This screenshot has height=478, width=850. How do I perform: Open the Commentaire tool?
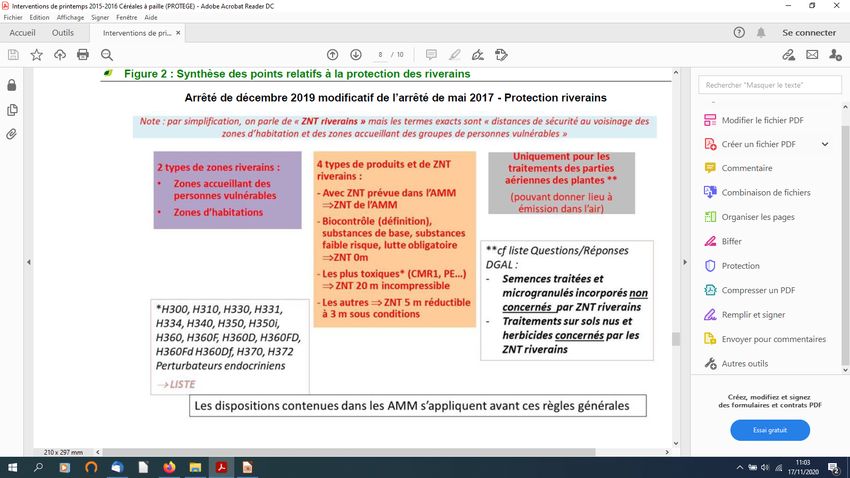coord(746,168)
